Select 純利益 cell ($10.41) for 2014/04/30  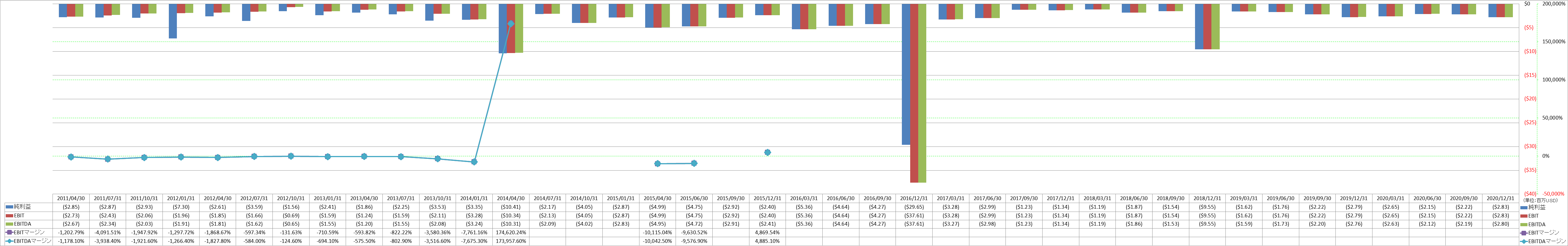pyautogui.click(x=511, y=207)
